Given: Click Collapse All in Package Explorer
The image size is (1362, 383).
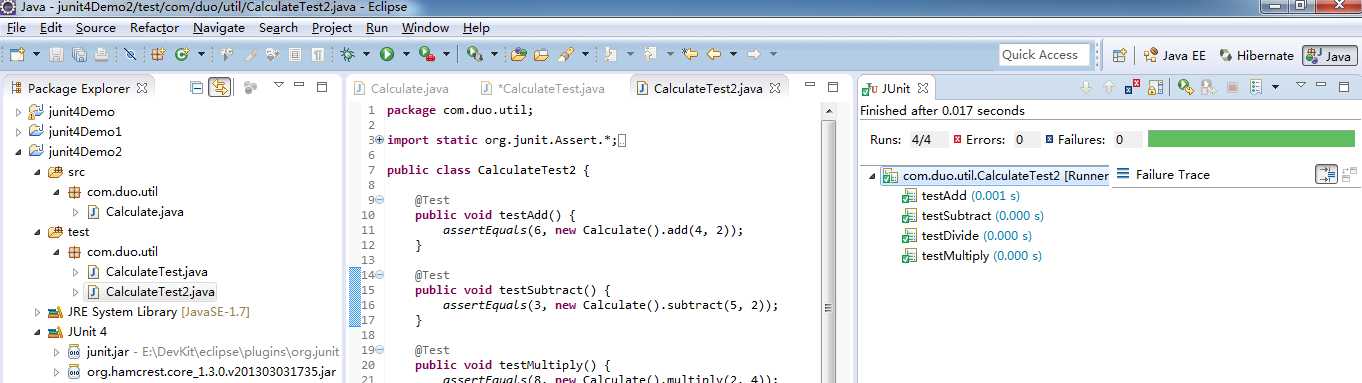Looking at the screenshot, I should pos(196,88).
